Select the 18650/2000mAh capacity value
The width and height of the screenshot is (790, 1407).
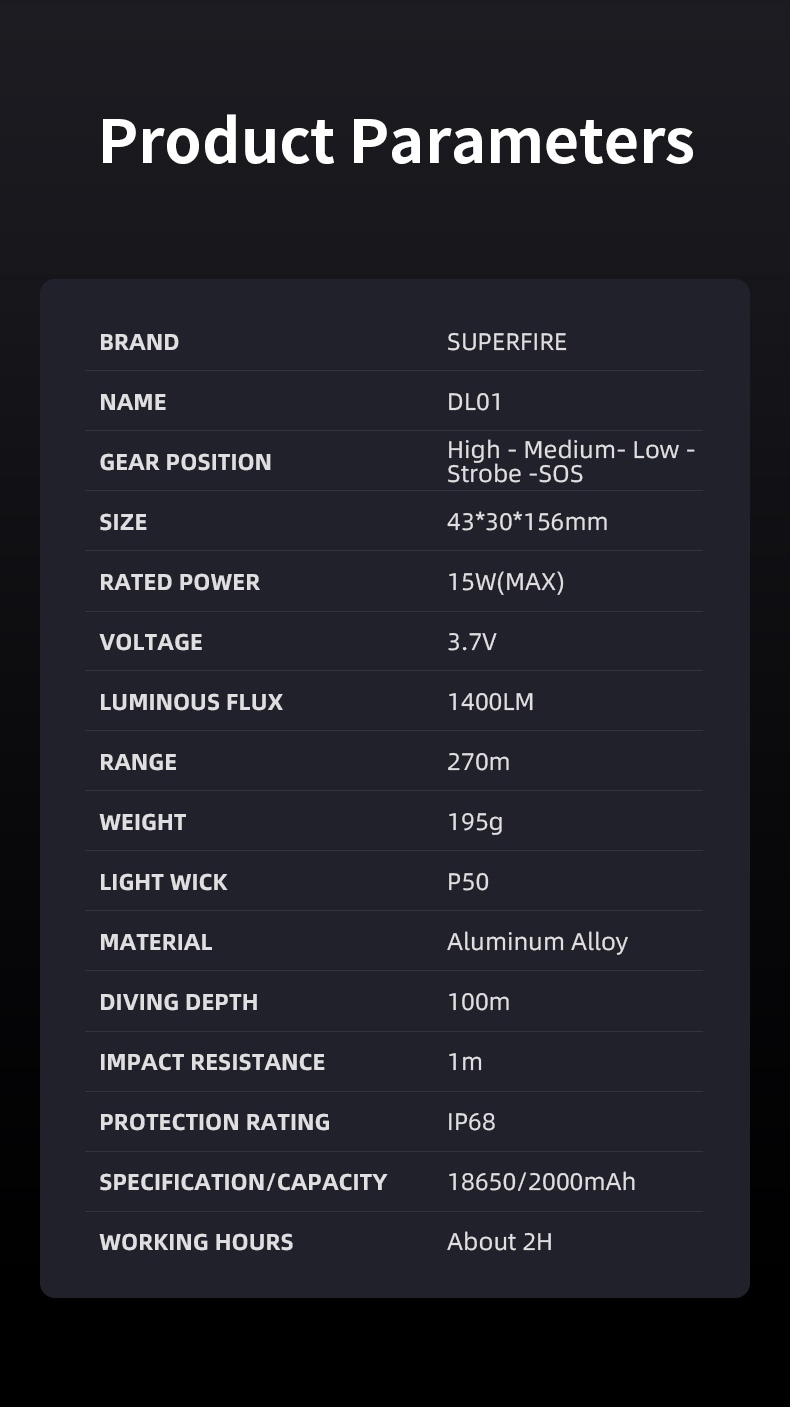(541, 1182)
